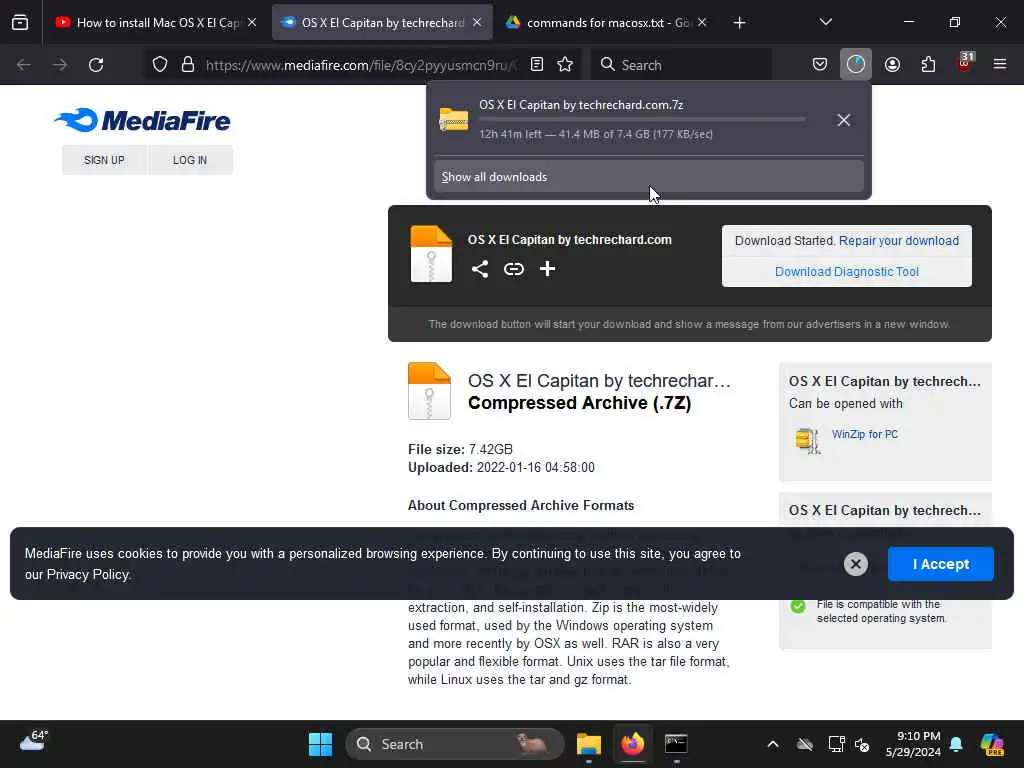Expand hidden system tray icons
Image resolution: width=1024 pixels, height=768 pixels.
coord(773,744)
